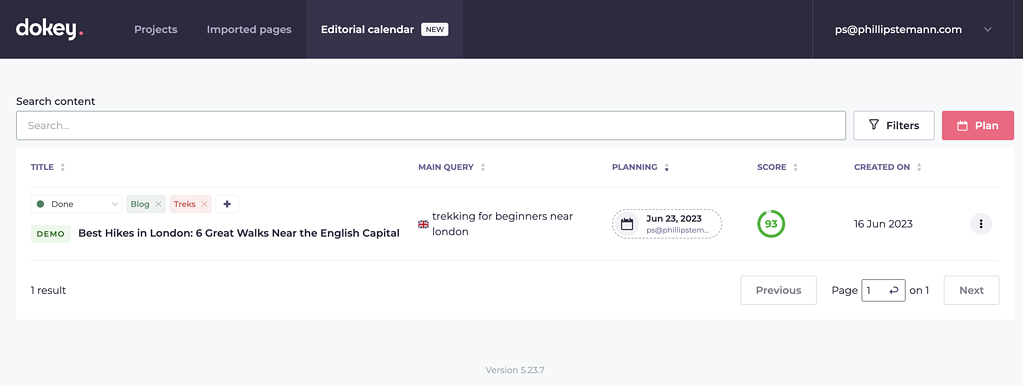Open the three-dot row actions menu

(981, 224)
